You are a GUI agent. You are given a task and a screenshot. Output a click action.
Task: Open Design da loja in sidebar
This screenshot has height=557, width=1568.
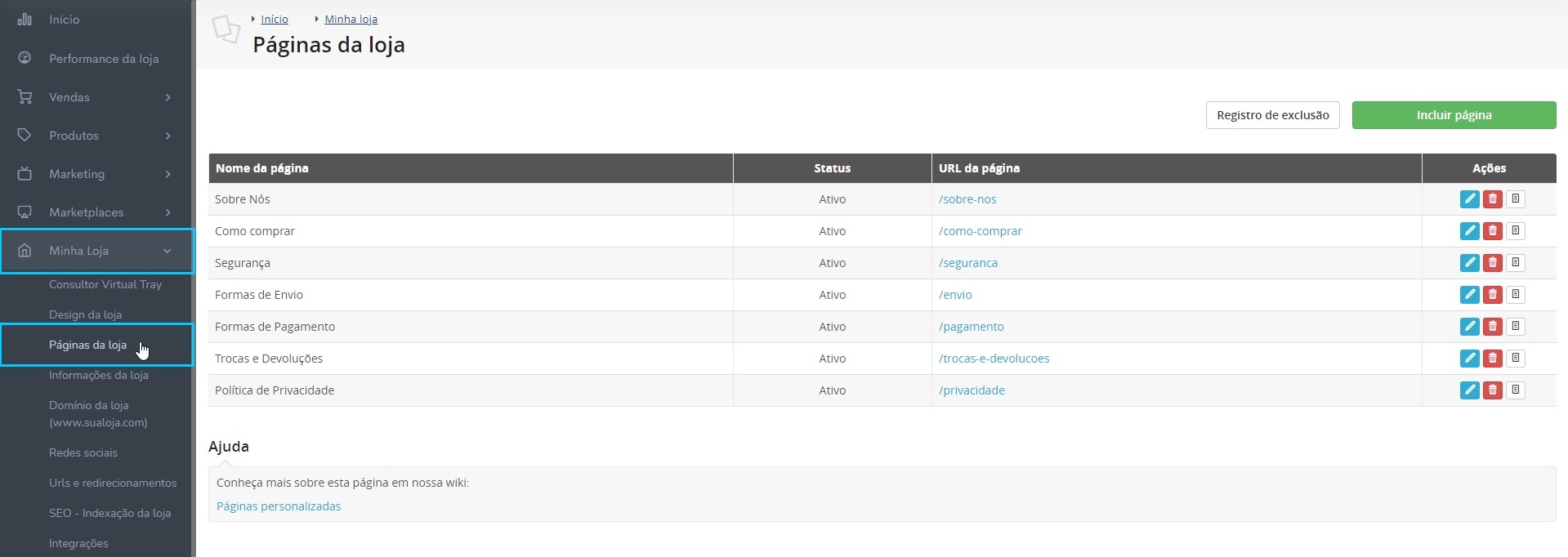point(85,314)
